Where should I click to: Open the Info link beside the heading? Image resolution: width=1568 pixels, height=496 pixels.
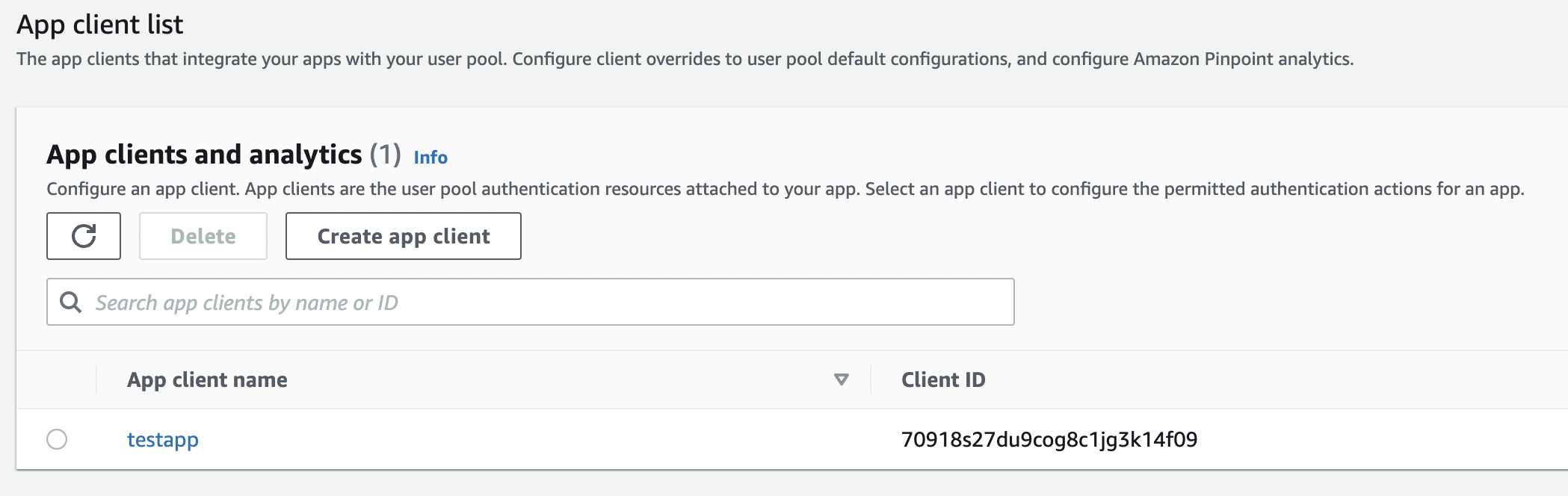click(430, 158)
